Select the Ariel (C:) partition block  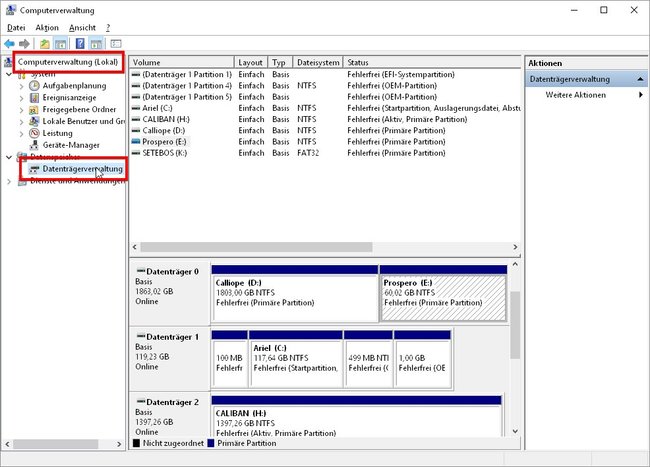tap(296, 358)
